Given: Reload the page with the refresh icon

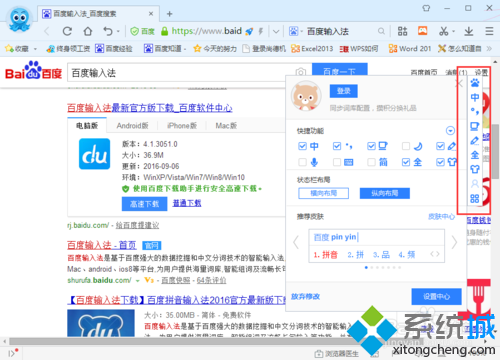Looking at the screenshot, I should 67,31.
